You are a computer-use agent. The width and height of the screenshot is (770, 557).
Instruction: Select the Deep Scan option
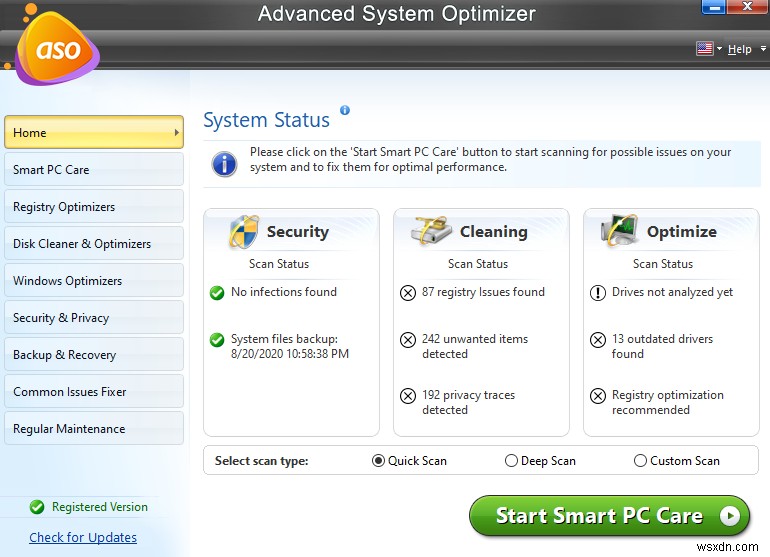click(x=511, y=461)
